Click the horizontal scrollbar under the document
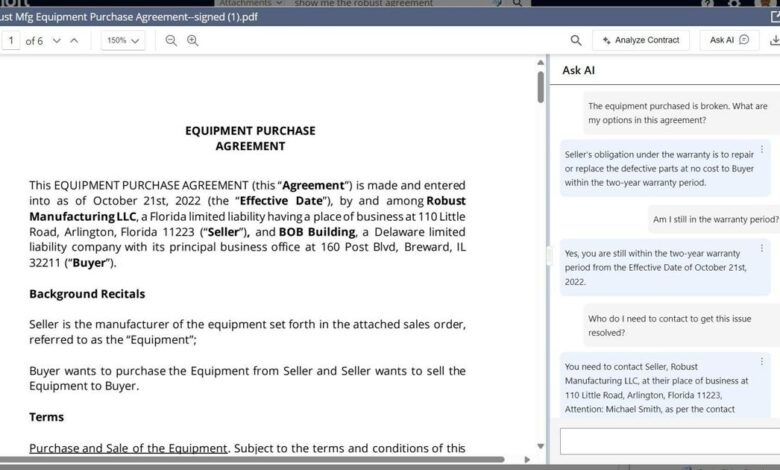This screenshot has height=470, width=780. pyautogui.click(x=252, y=459)
